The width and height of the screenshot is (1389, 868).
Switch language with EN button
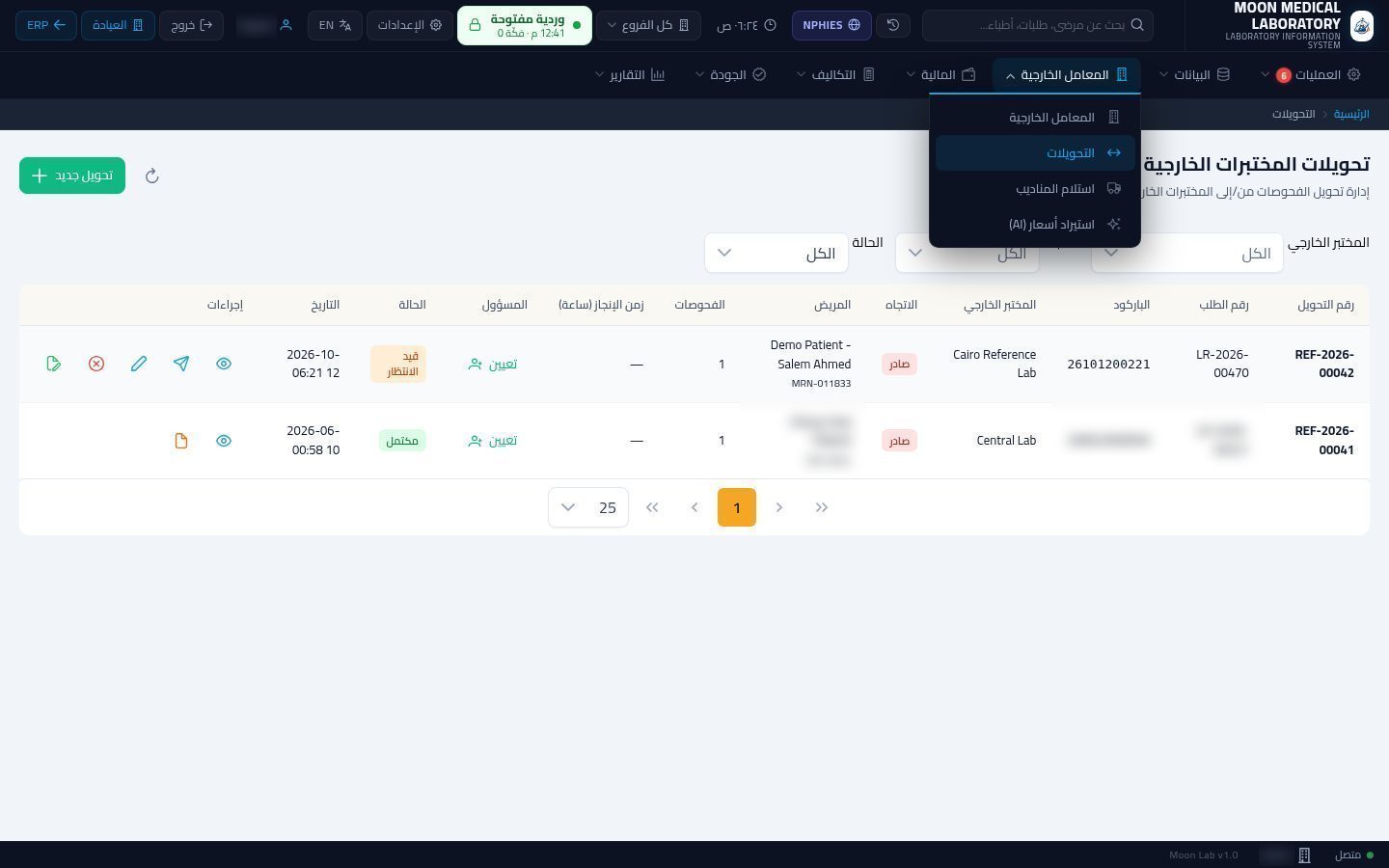pyautogui.click(x=335, y=25)
